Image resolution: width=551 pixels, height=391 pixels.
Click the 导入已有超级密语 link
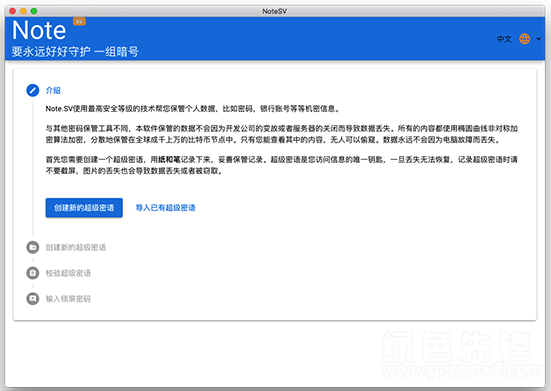point(166,208)
